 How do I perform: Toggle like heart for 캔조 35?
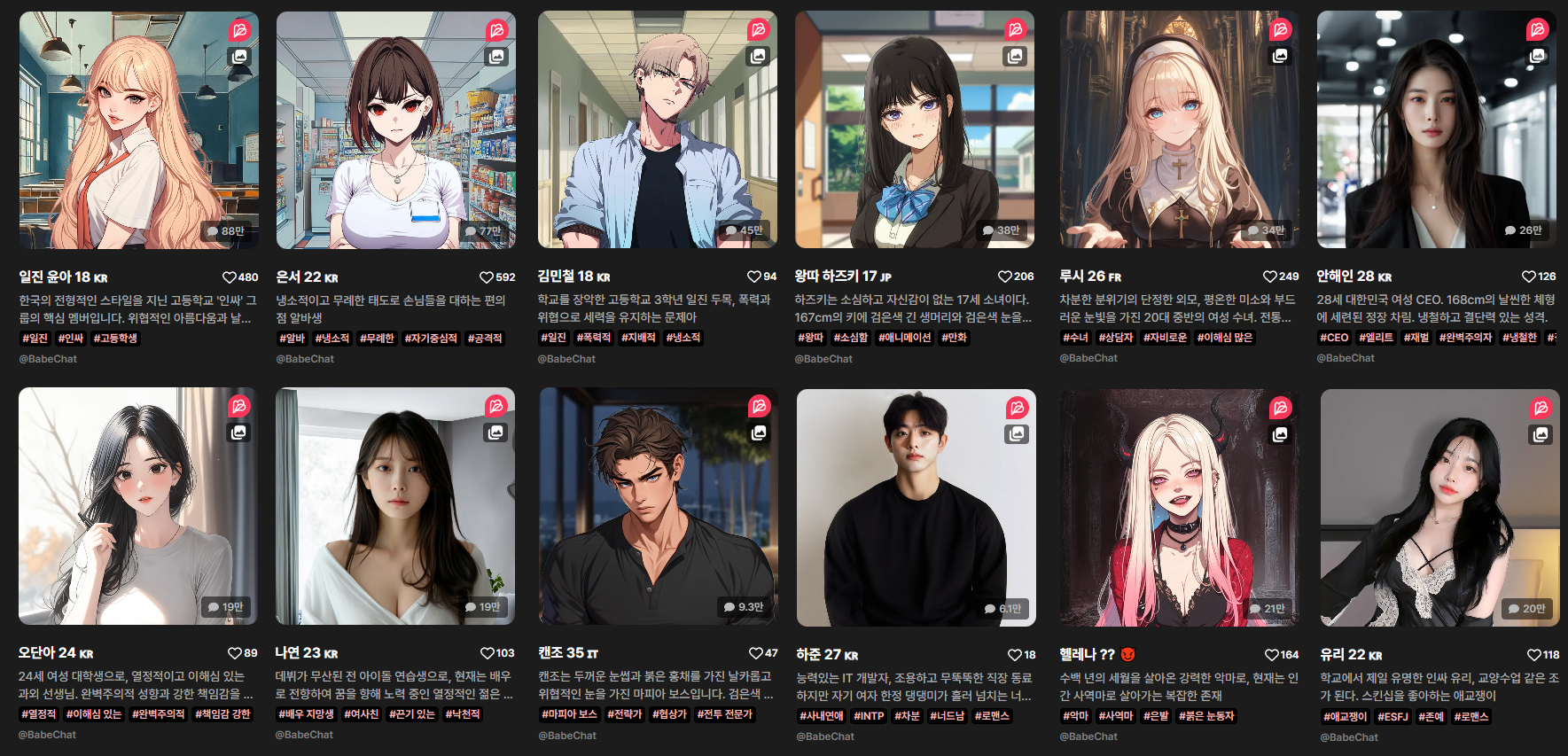(755, 653)
